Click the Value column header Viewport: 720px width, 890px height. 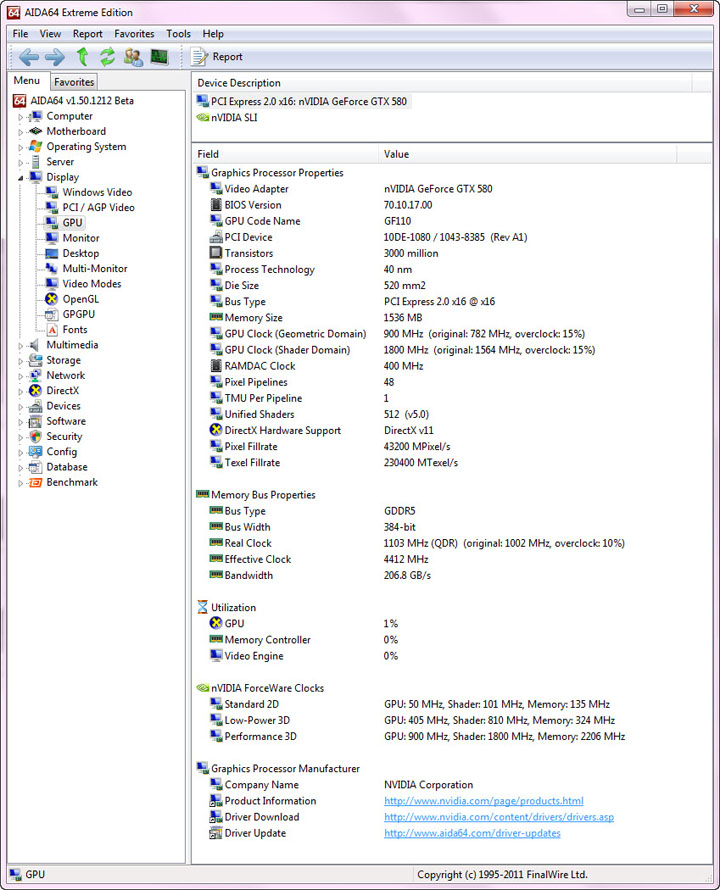pos(528,154)
